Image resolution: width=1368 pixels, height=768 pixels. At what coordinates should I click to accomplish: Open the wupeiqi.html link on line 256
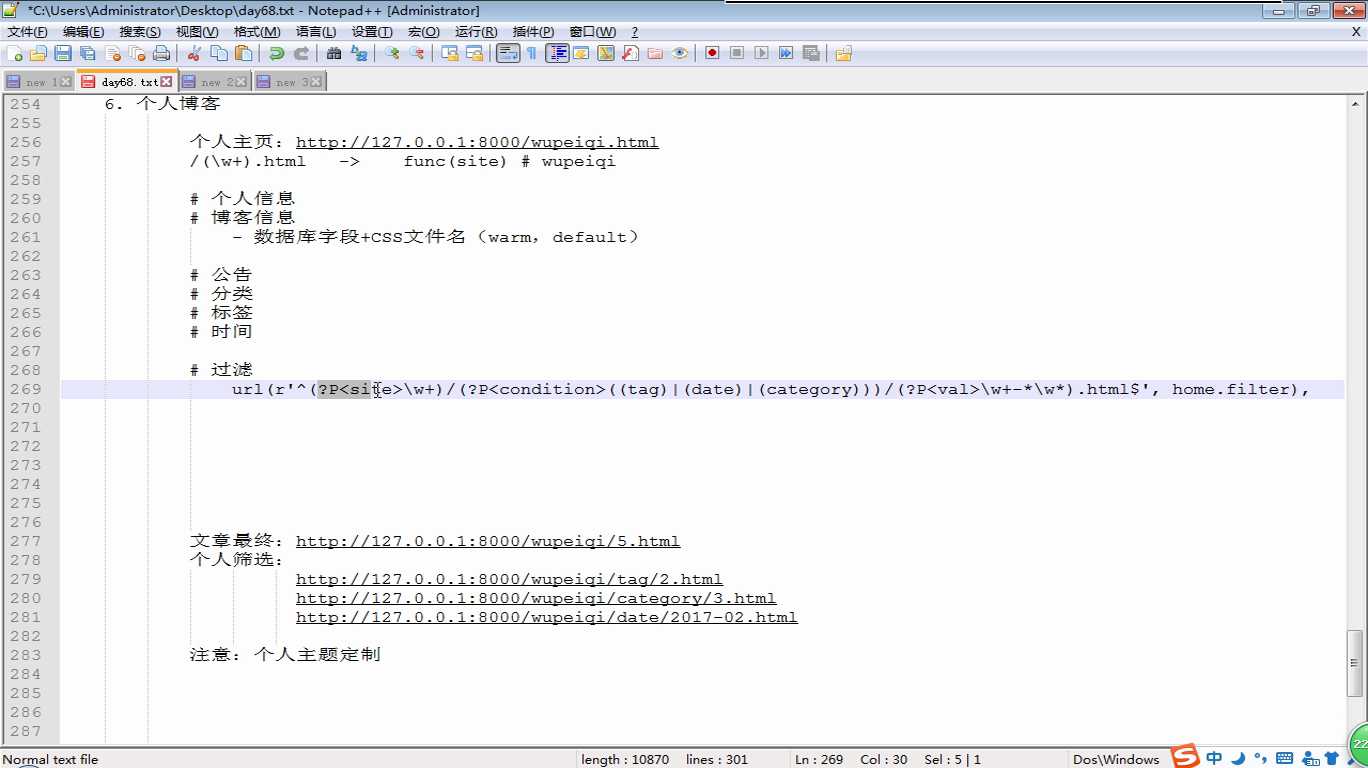pyautogui.click(x=477, y=142)
